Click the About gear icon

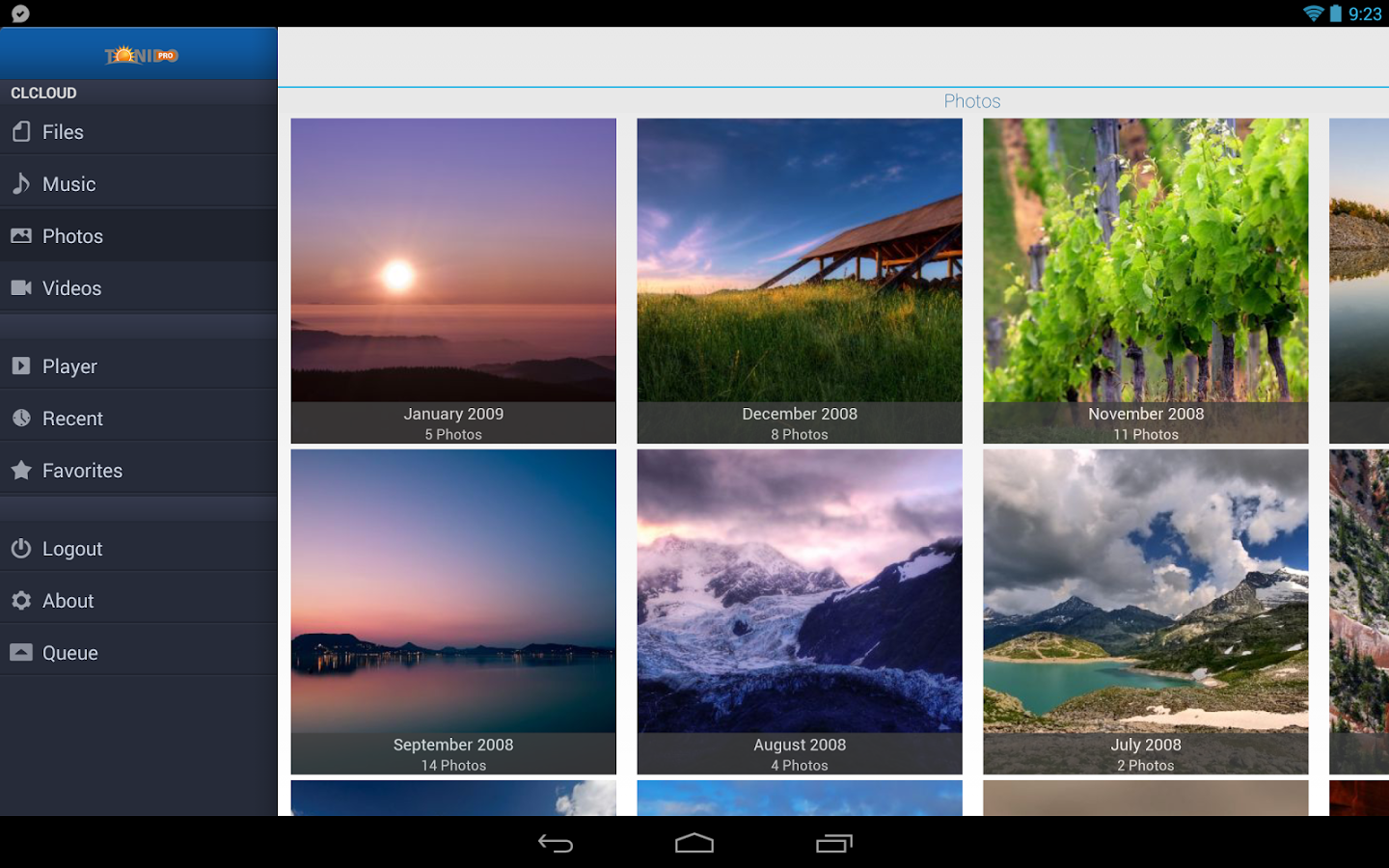tap(21, 600)
